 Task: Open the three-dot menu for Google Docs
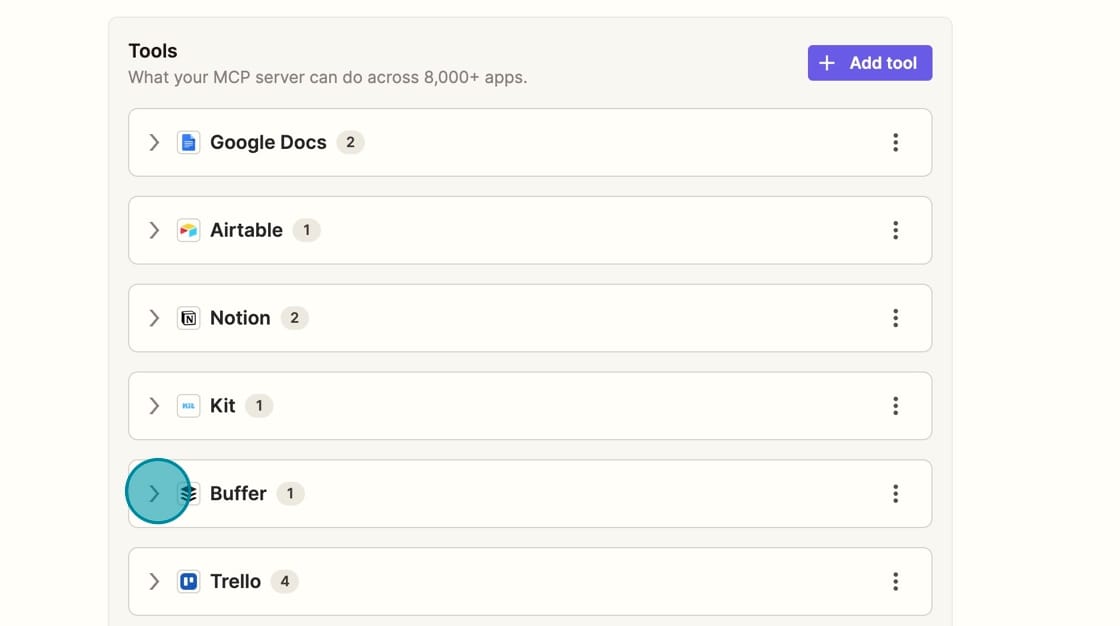coord(895,142)
